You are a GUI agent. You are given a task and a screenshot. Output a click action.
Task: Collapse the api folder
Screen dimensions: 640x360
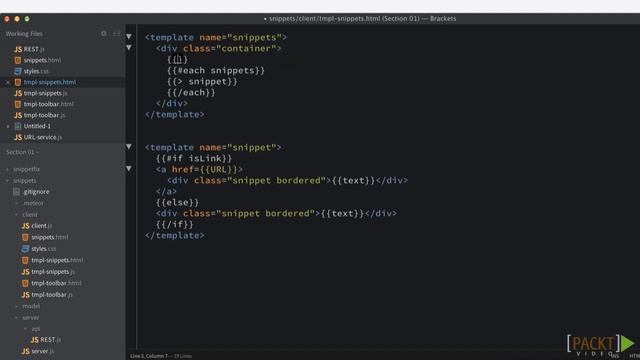[x=25, y=328]
